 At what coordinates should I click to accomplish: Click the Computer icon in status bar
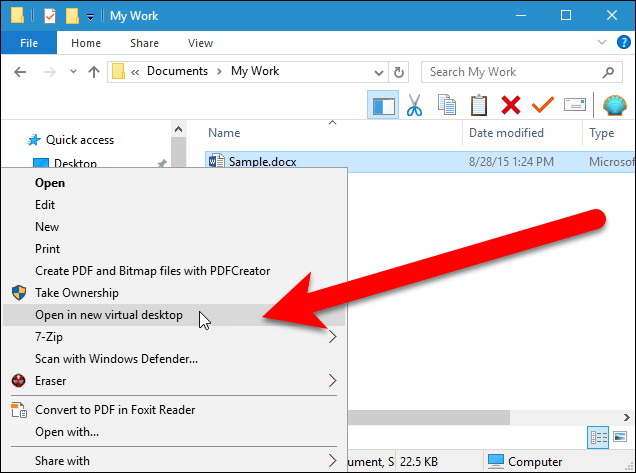(496, 462)
